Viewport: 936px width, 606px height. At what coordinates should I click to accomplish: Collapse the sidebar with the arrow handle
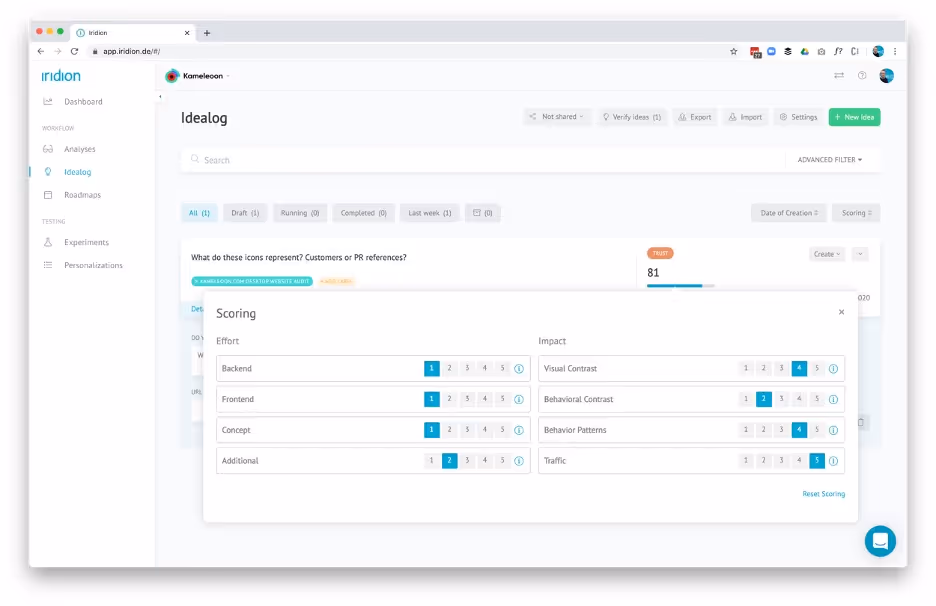tap(160, 97)
